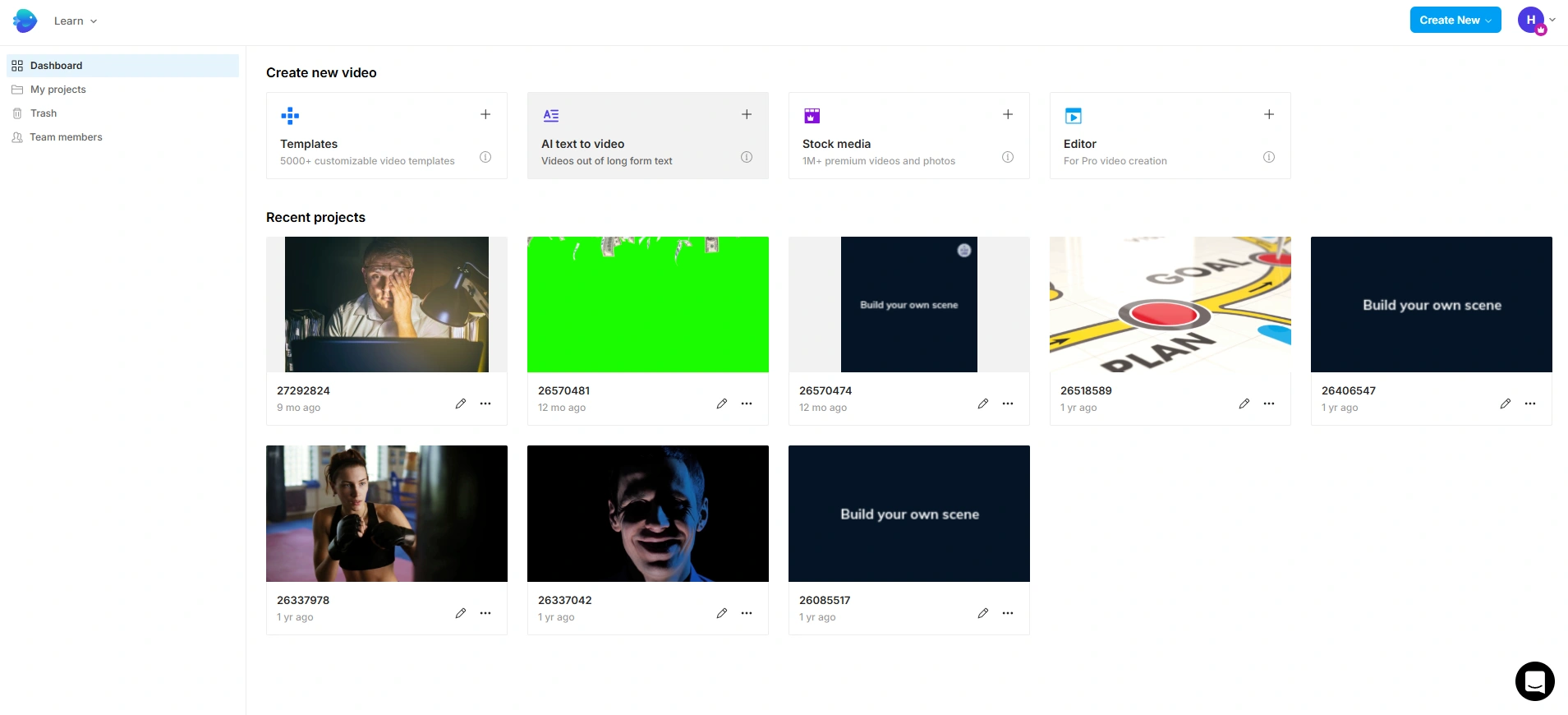Edit project 26337042 with the pencil icon
The image size is (1568, 715).
click(x=722, y=613)
